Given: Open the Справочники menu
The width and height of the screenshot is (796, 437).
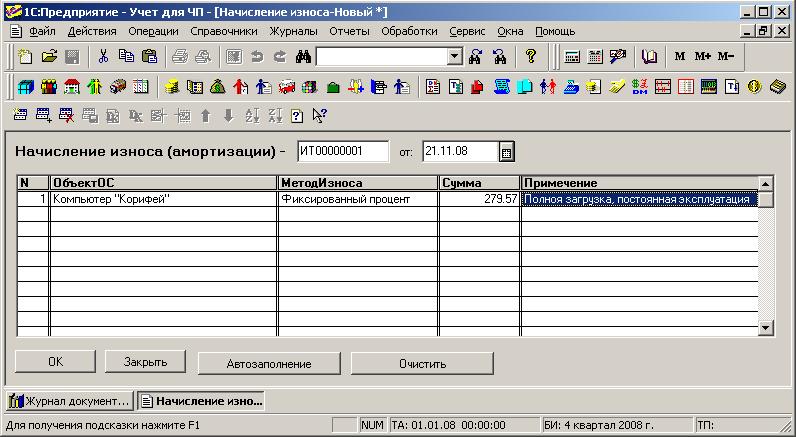Looking at the screenshot, I should 215,31.
